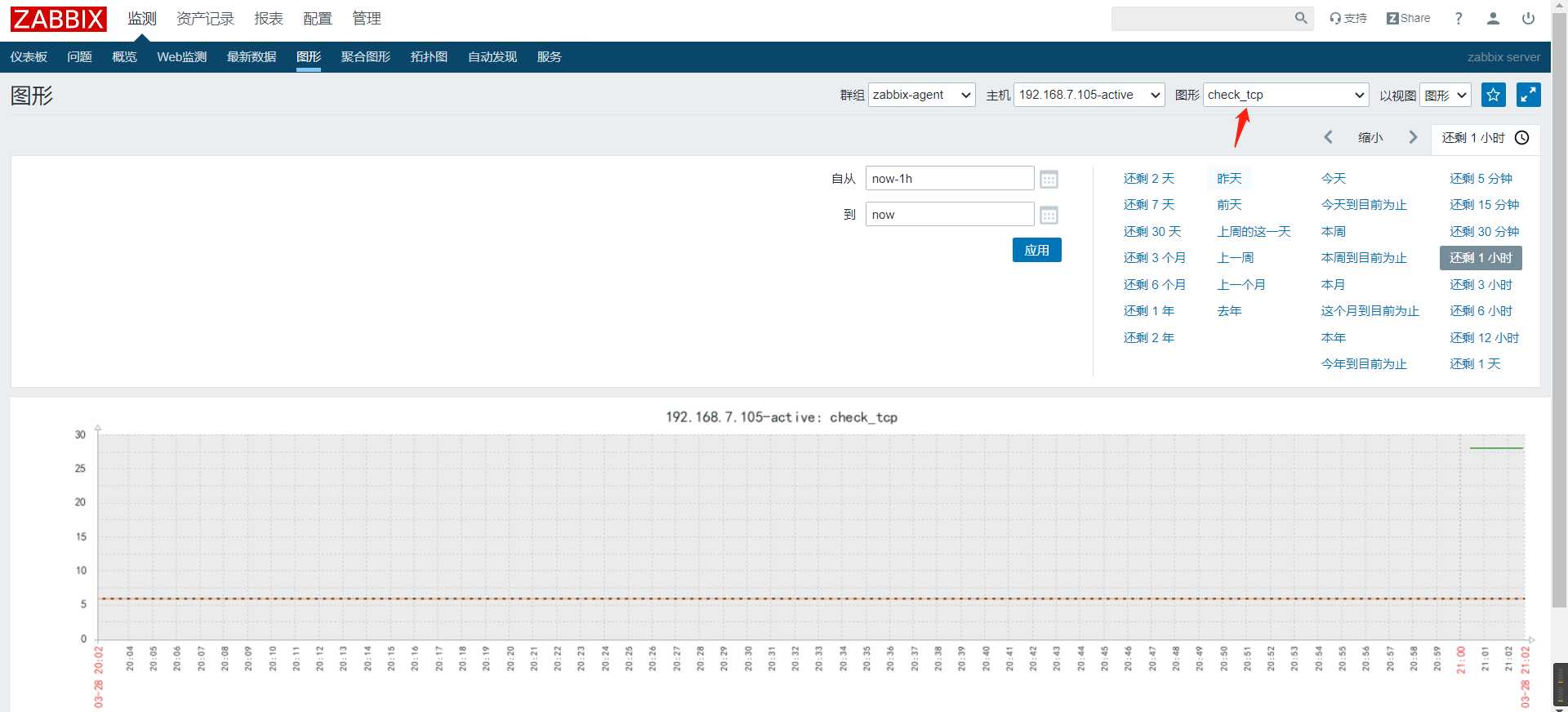Go to next time period arrow
Screen dimensions: 1568x712
1413,137
